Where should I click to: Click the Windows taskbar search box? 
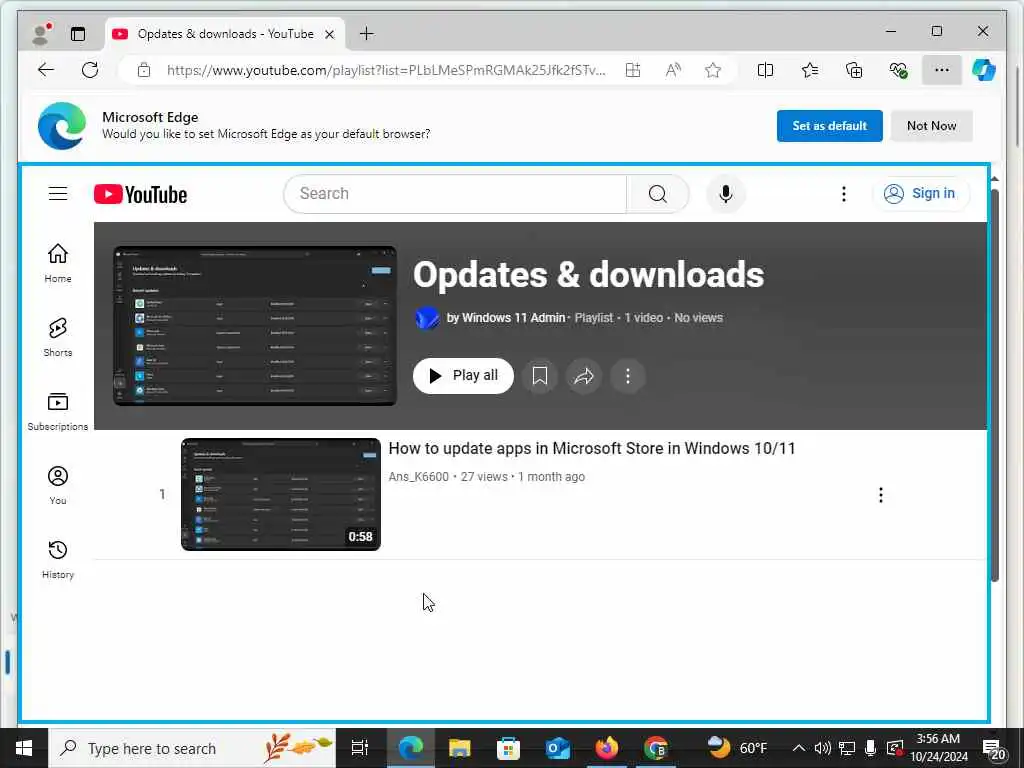tap(193, 748)
